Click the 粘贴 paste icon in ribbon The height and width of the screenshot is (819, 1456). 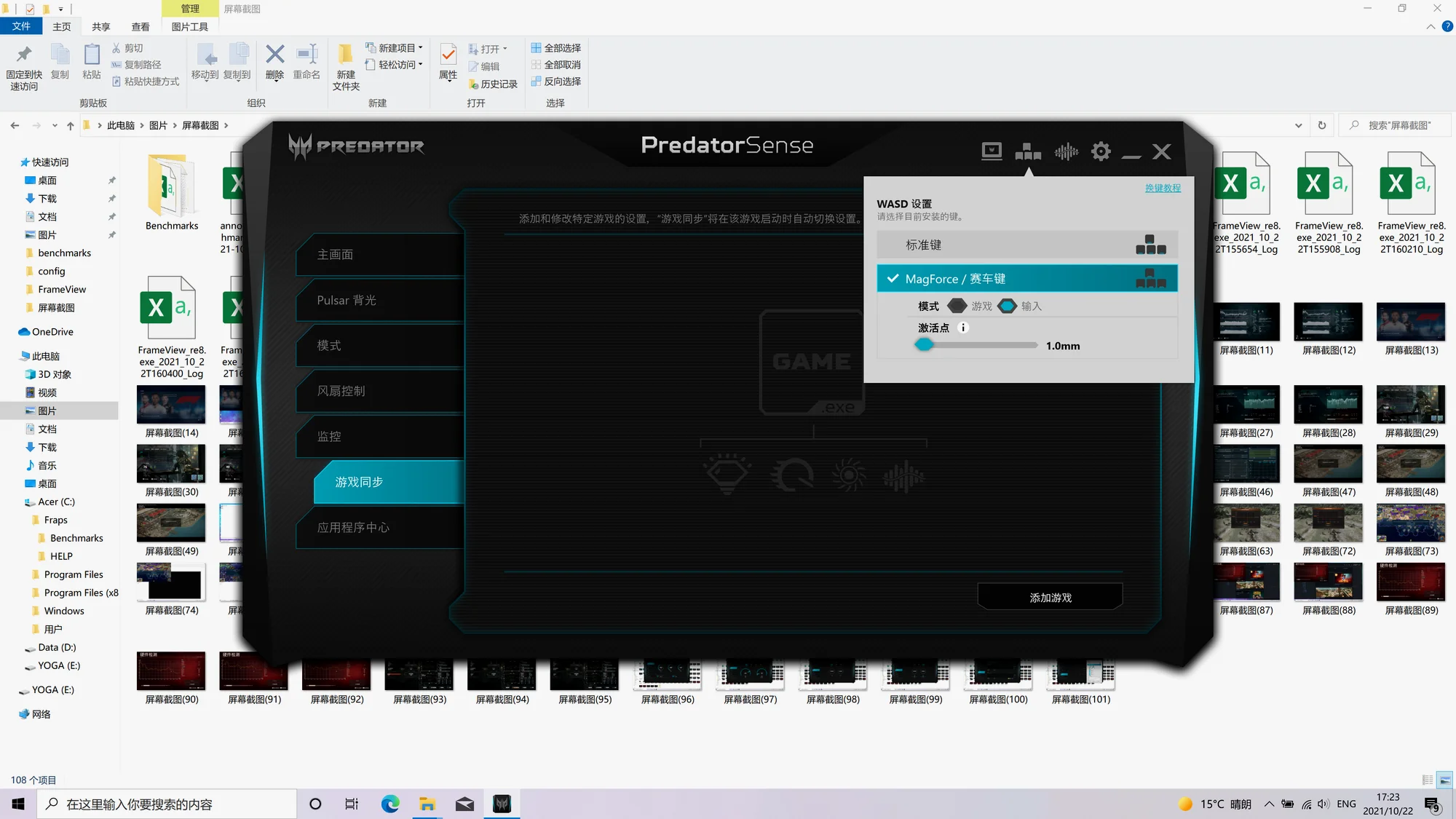tap(92, 55)
